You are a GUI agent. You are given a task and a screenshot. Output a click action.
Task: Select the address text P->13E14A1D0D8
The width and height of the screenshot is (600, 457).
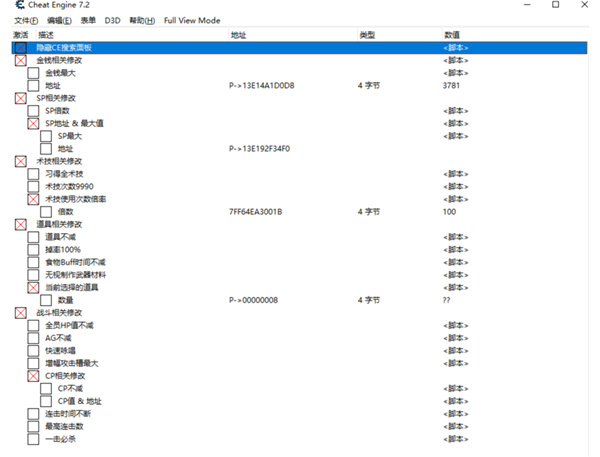point(262,85)
